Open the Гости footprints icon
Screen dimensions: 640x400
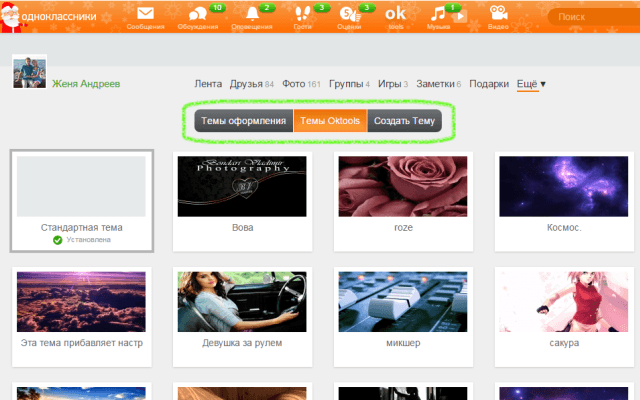coord(302,14)
